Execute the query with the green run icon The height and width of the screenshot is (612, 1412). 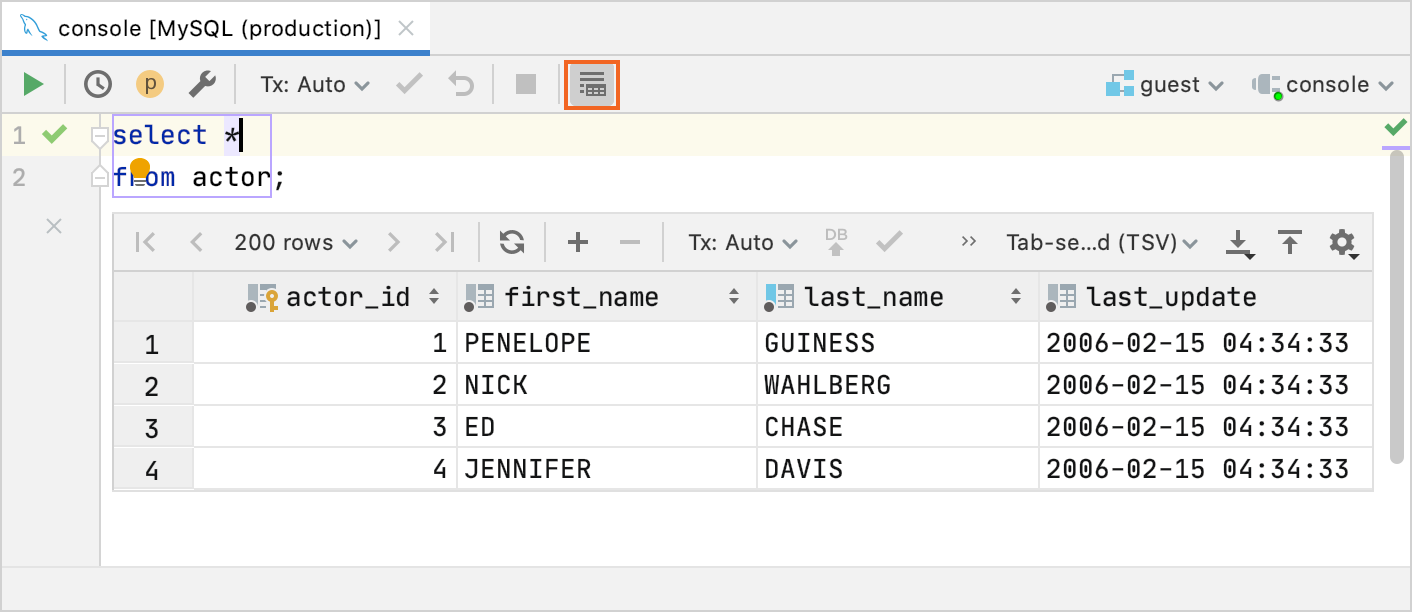[x=32, y=84]
